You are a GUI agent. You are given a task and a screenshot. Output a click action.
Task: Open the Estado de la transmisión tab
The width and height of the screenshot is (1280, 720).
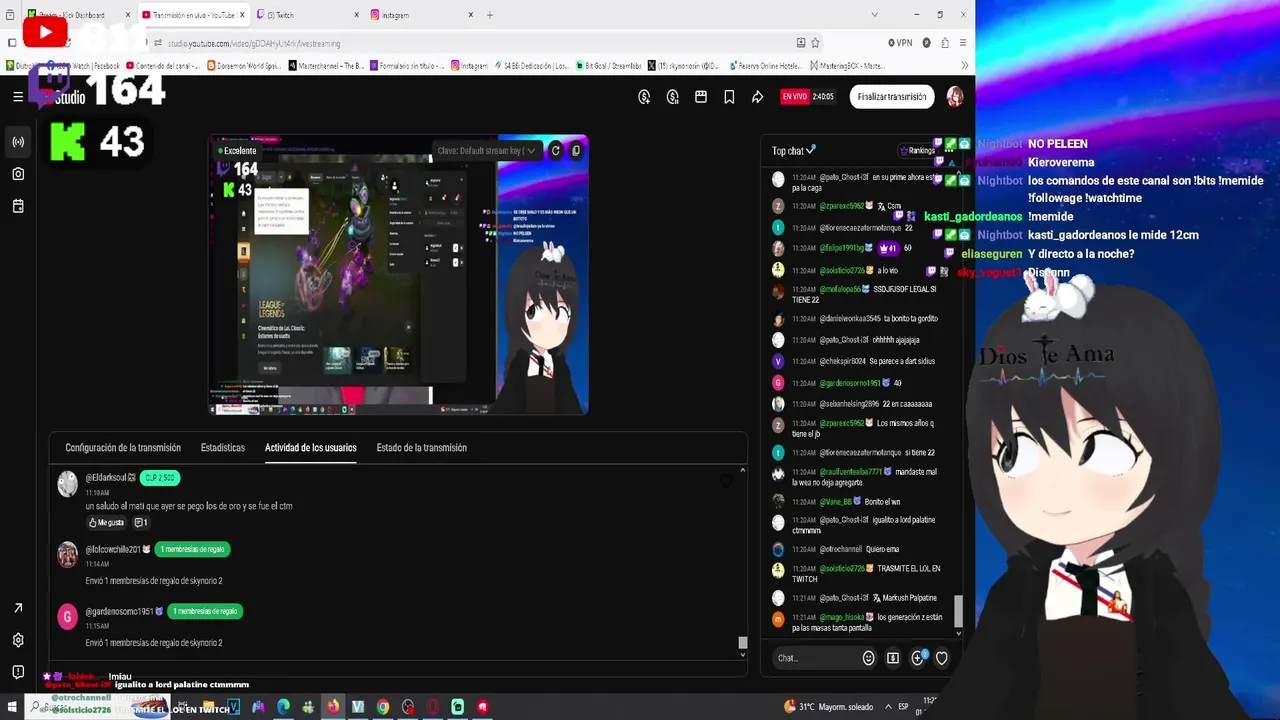pos(421,448)
